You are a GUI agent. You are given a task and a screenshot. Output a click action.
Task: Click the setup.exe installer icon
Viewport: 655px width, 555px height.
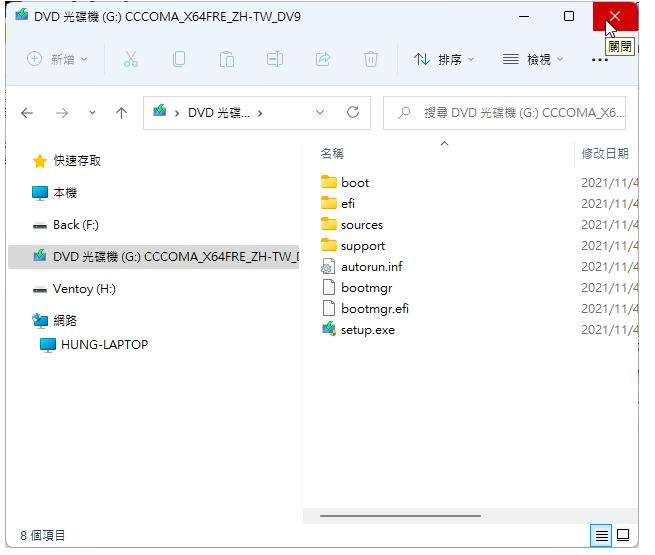pos(329,329)
